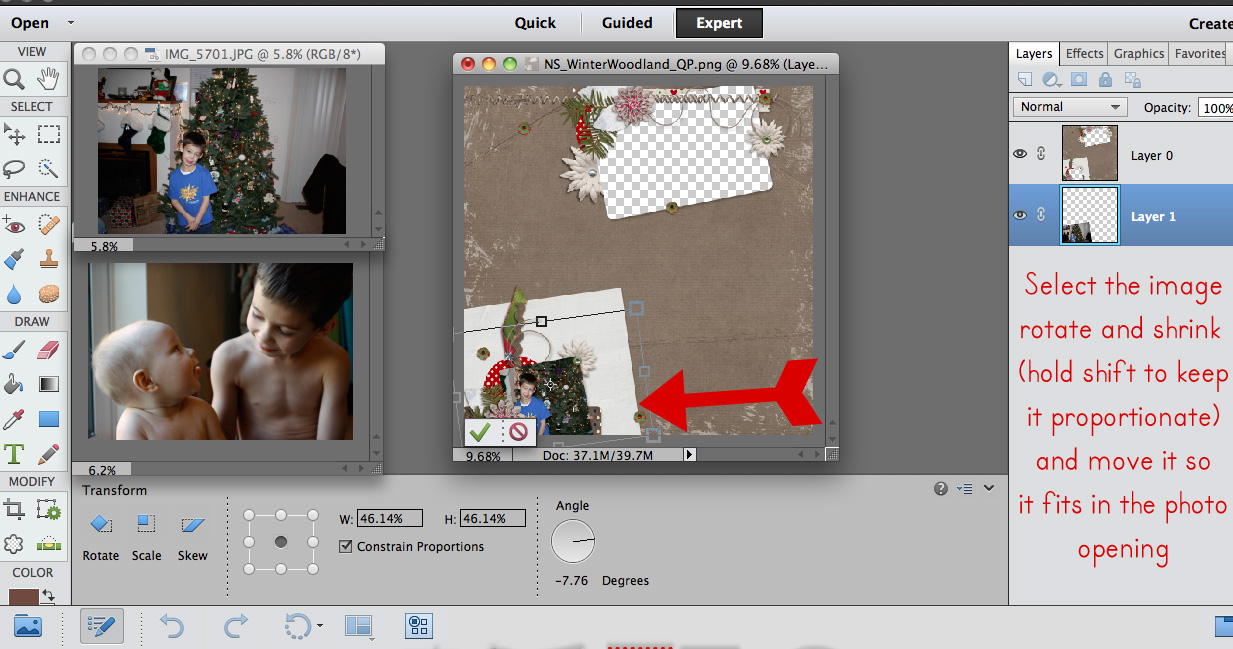Select the Horizontal Type tool
This screenshot has width=1233, height=649.
(14, 454)
